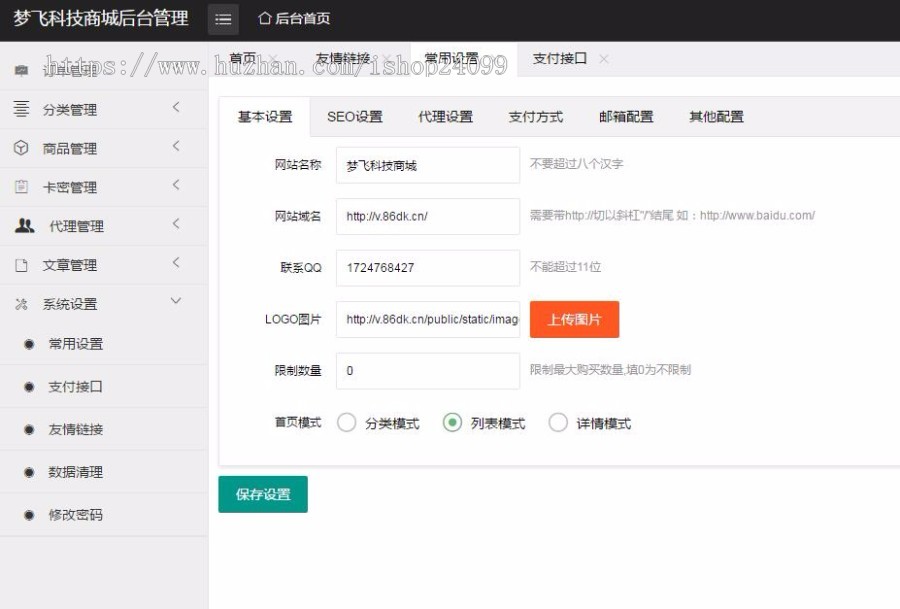
Task: Click inside the 联系QQ input field
Action: 427,267
